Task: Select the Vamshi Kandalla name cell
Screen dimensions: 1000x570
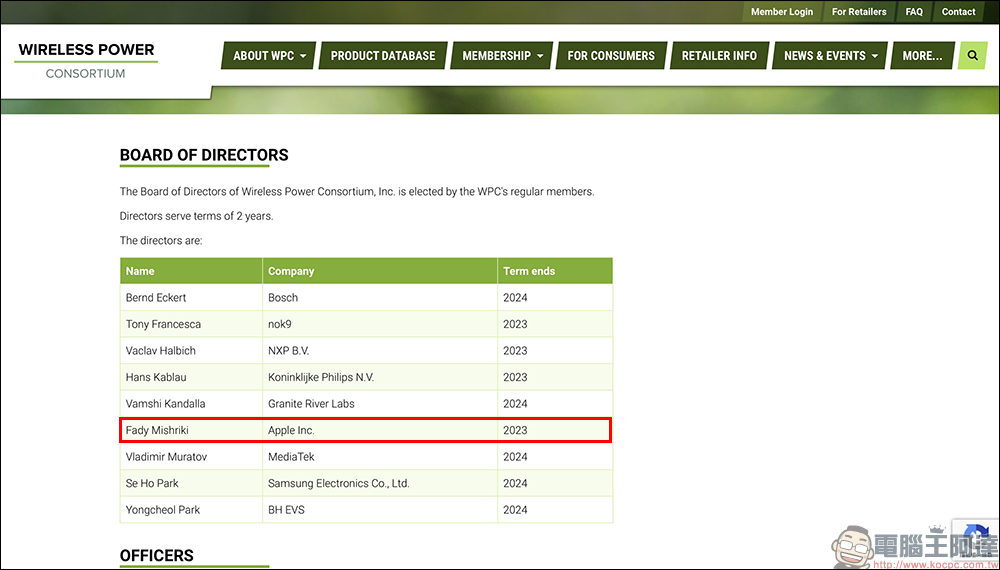Action: 191,404
